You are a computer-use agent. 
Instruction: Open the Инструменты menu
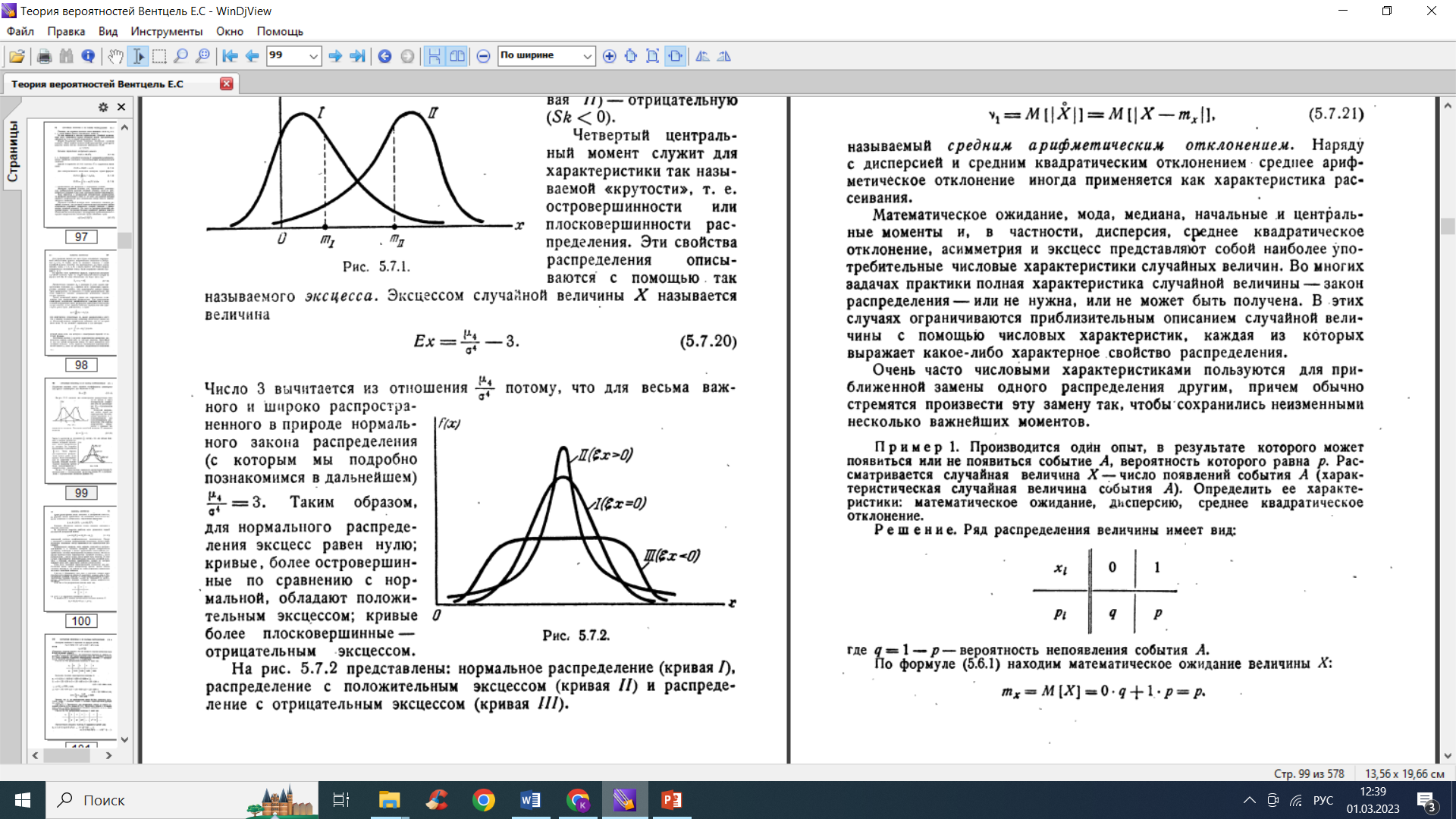167,31
